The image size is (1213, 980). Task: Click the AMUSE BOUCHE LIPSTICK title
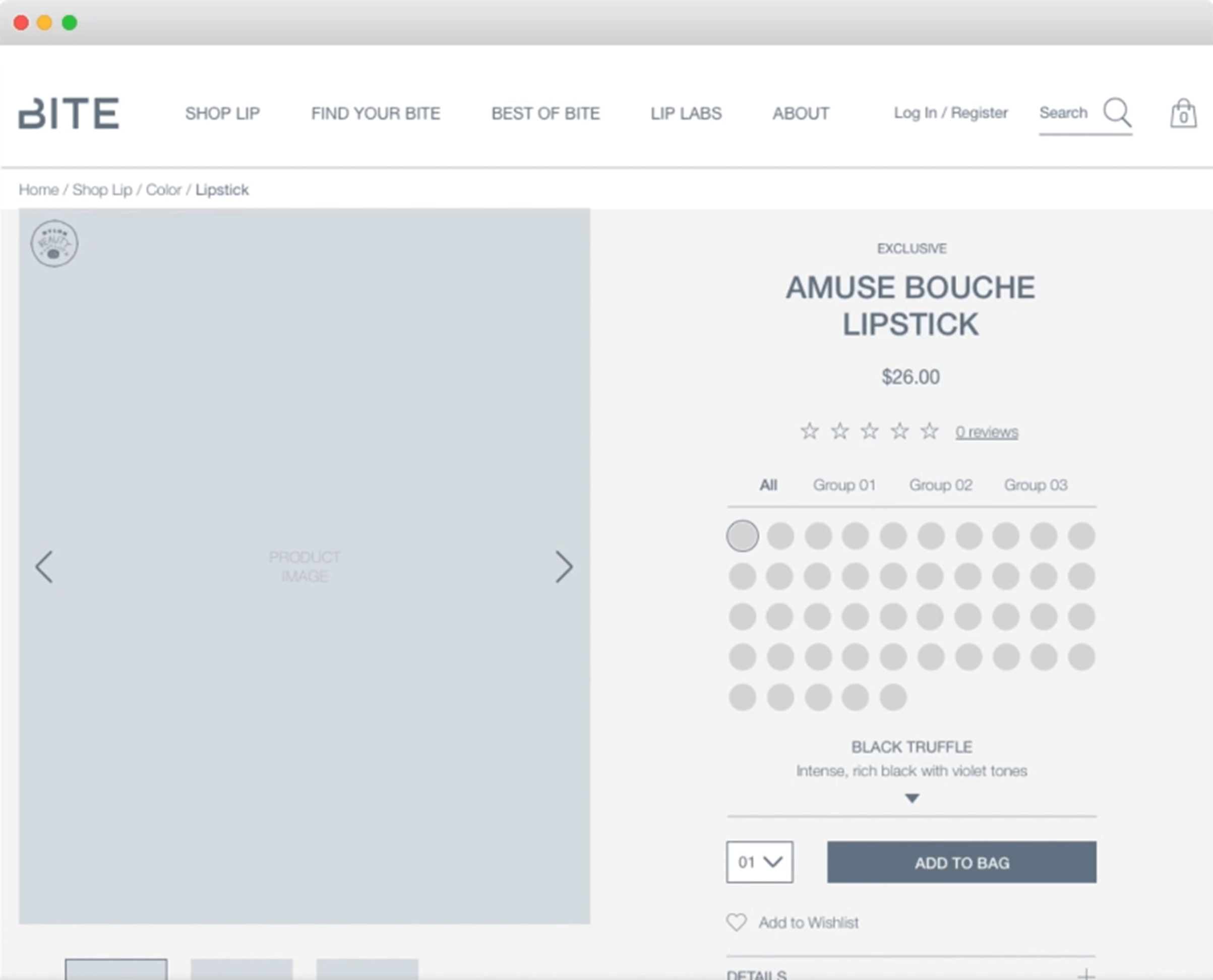coord(911,305)
